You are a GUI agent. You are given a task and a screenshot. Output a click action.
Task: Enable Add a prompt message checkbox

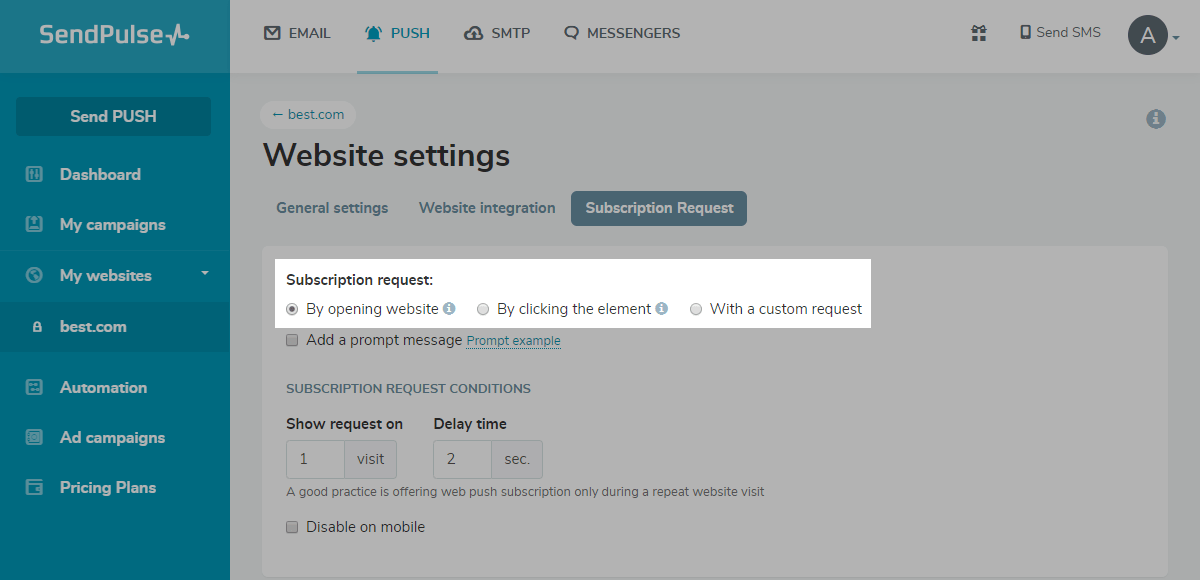coord(292,340)
